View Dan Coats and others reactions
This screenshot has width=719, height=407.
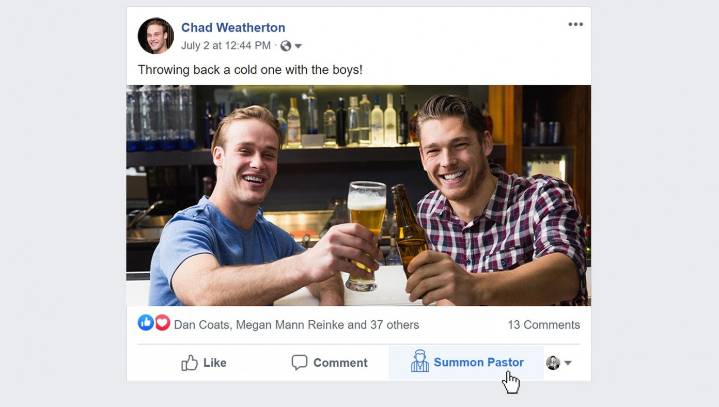[x=296, y=324]
